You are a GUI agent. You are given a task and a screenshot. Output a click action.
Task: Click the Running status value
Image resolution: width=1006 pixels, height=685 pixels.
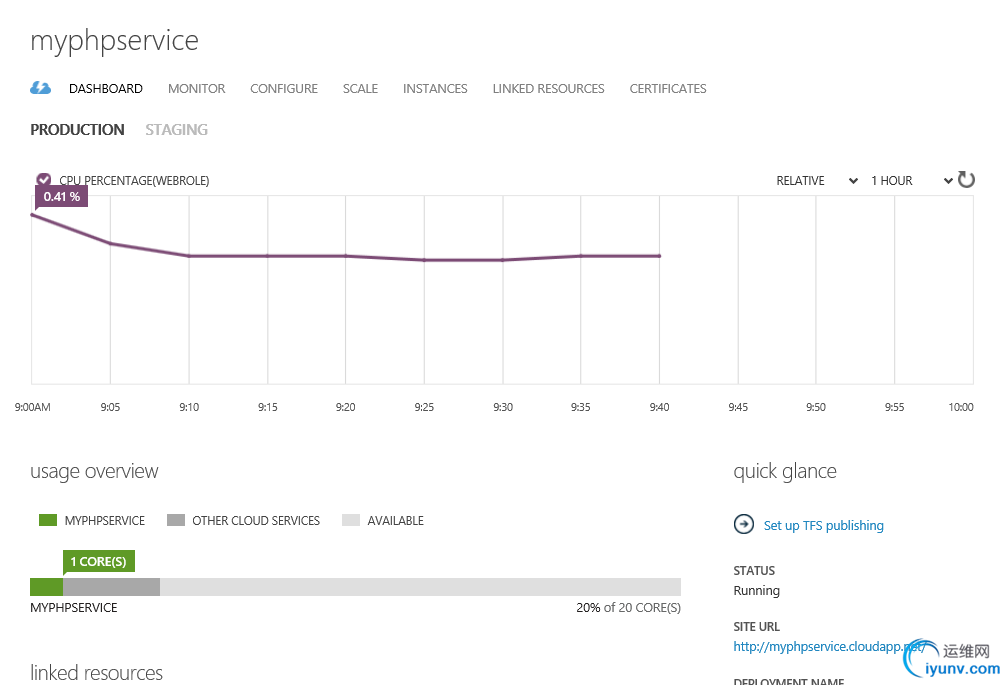pyautogui.click(x=756, y=591)
